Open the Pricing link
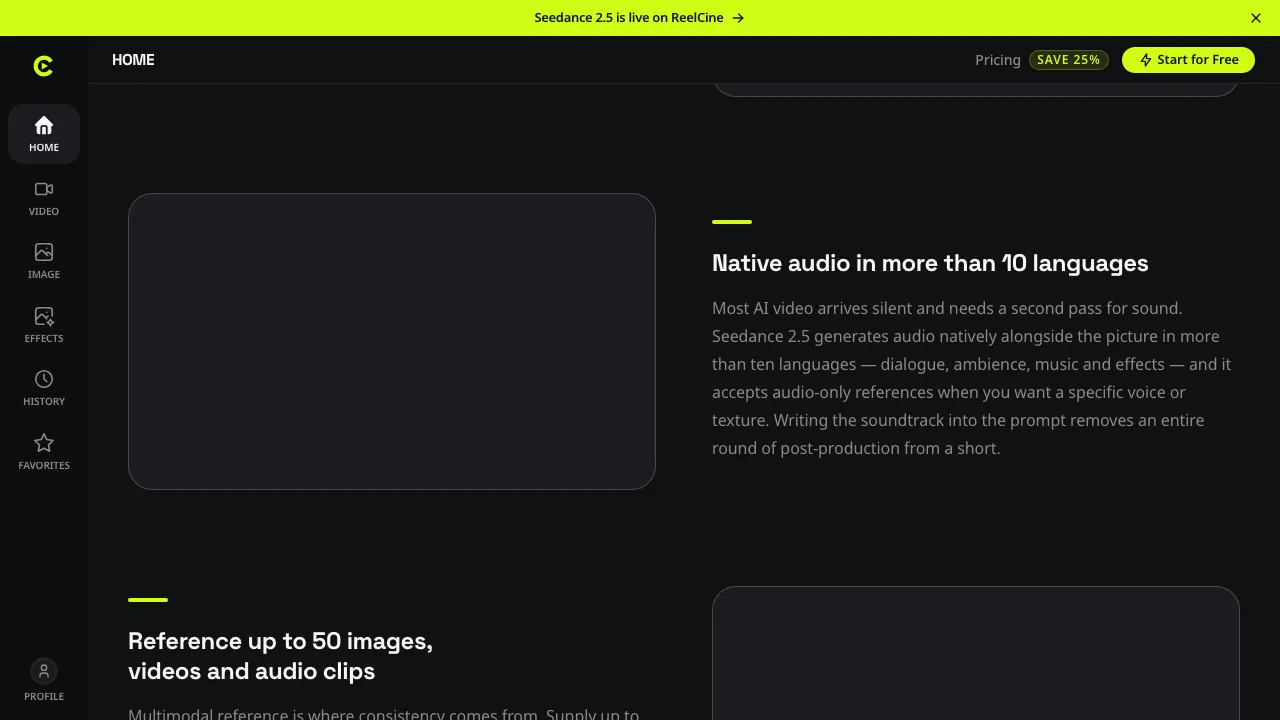The width and height of the screenshot is (1280, 720). 998,60
